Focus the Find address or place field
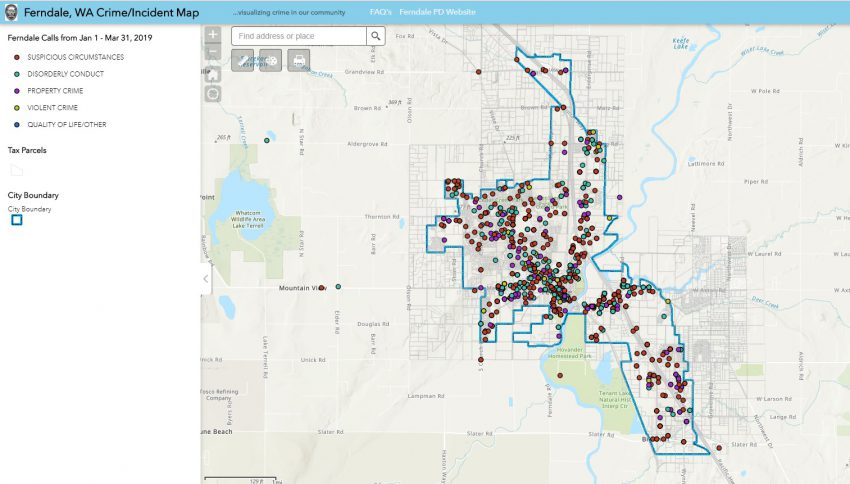The width and height of the screenshot is (850, 484). point(299,36)
